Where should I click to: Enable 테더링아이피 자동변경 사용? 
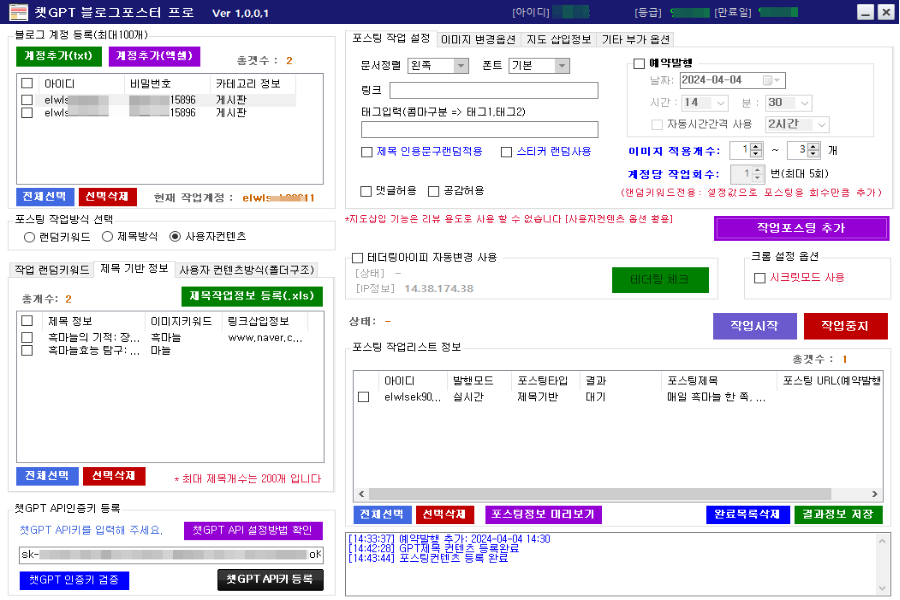pyautogui.click(x=358, y=257)
